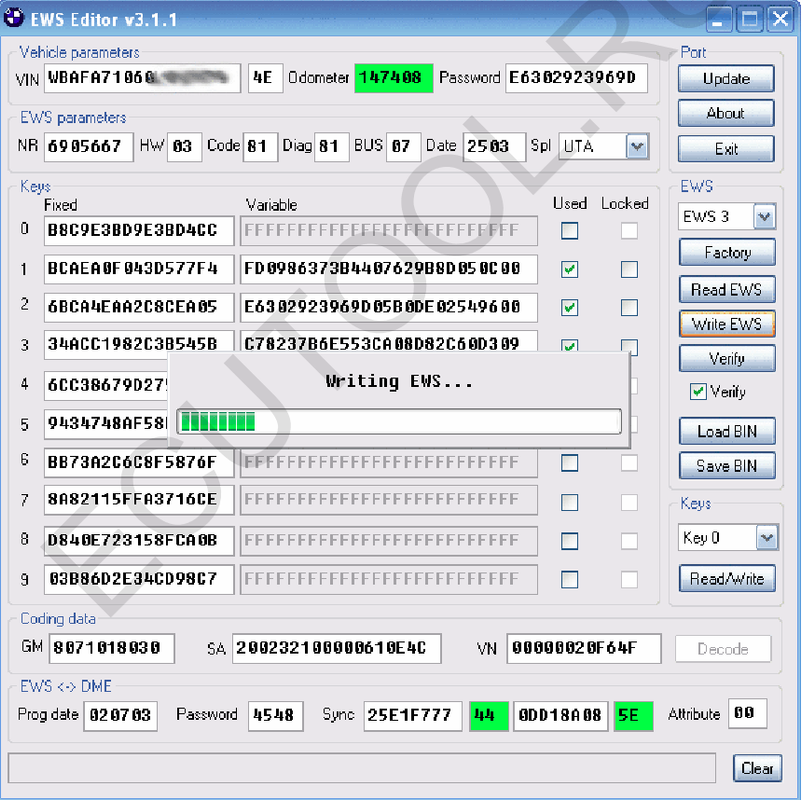802x800 pixels.
Task: Click the SA coding field 200232100000610E4C
Action: coord(337,648)
